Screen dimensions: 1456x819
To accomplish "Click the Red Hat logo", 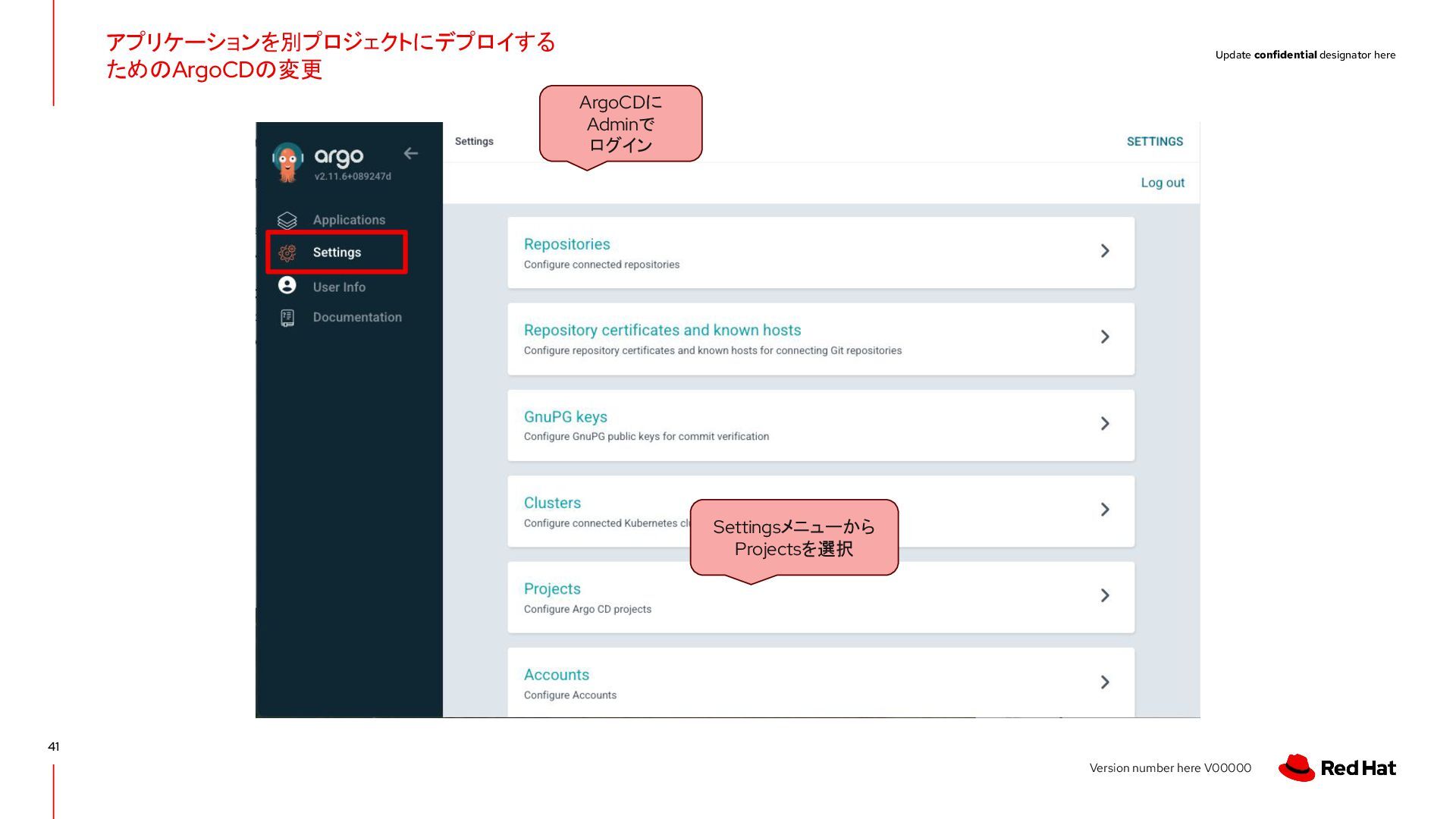I will pyautogui.click(x=1337, y=768).
